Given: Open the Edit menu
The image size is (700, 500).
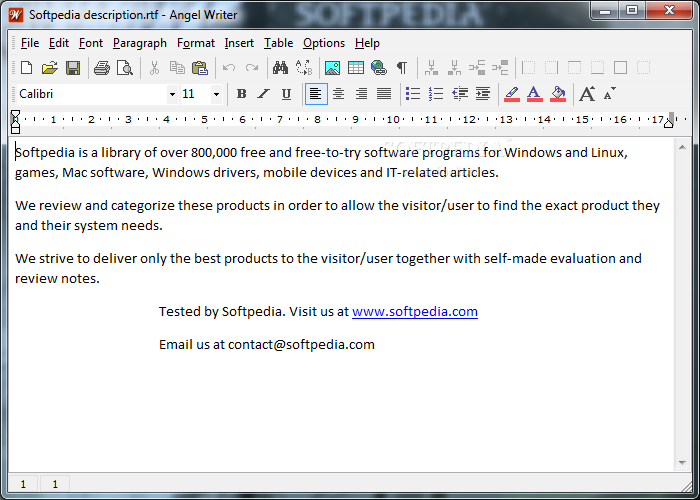Looking at the screenshot, I should (x=59, y=43).
